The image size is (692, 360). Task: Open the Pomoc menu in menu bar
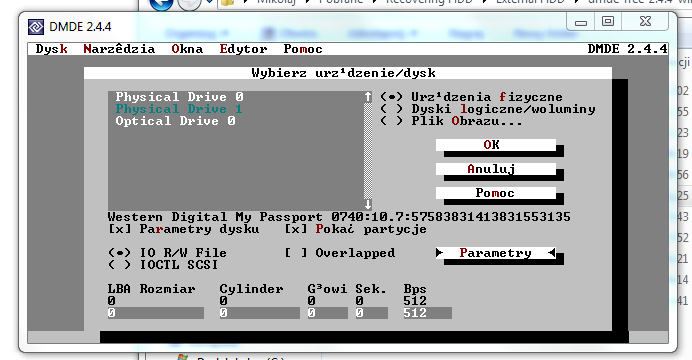(303, 49)
